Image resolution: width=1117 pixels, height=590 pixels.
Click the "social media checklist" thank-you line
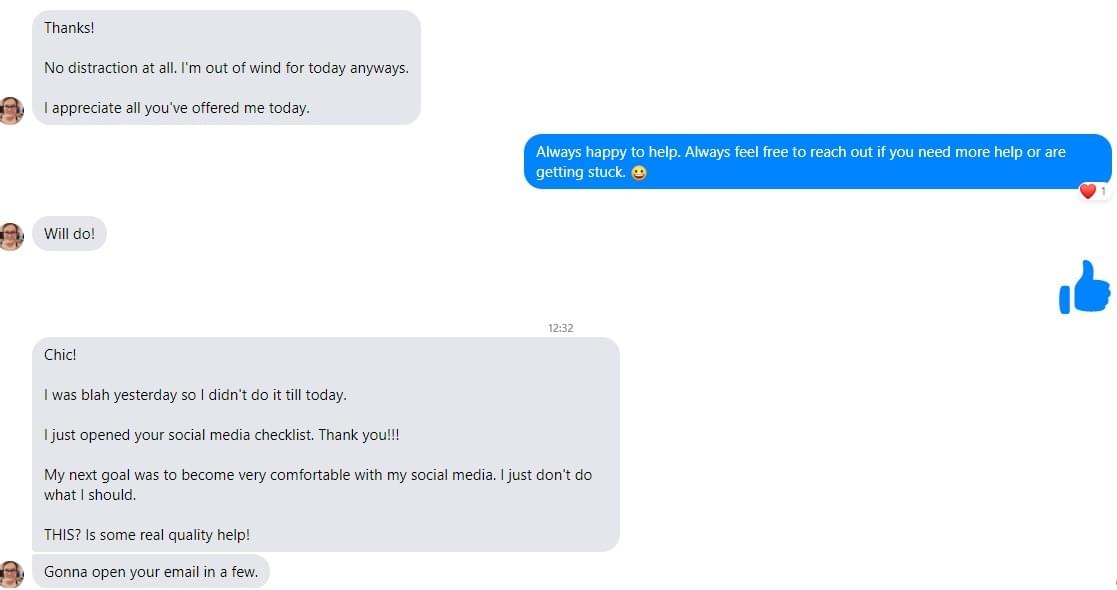pyautogui.click(x=222, y=435)
